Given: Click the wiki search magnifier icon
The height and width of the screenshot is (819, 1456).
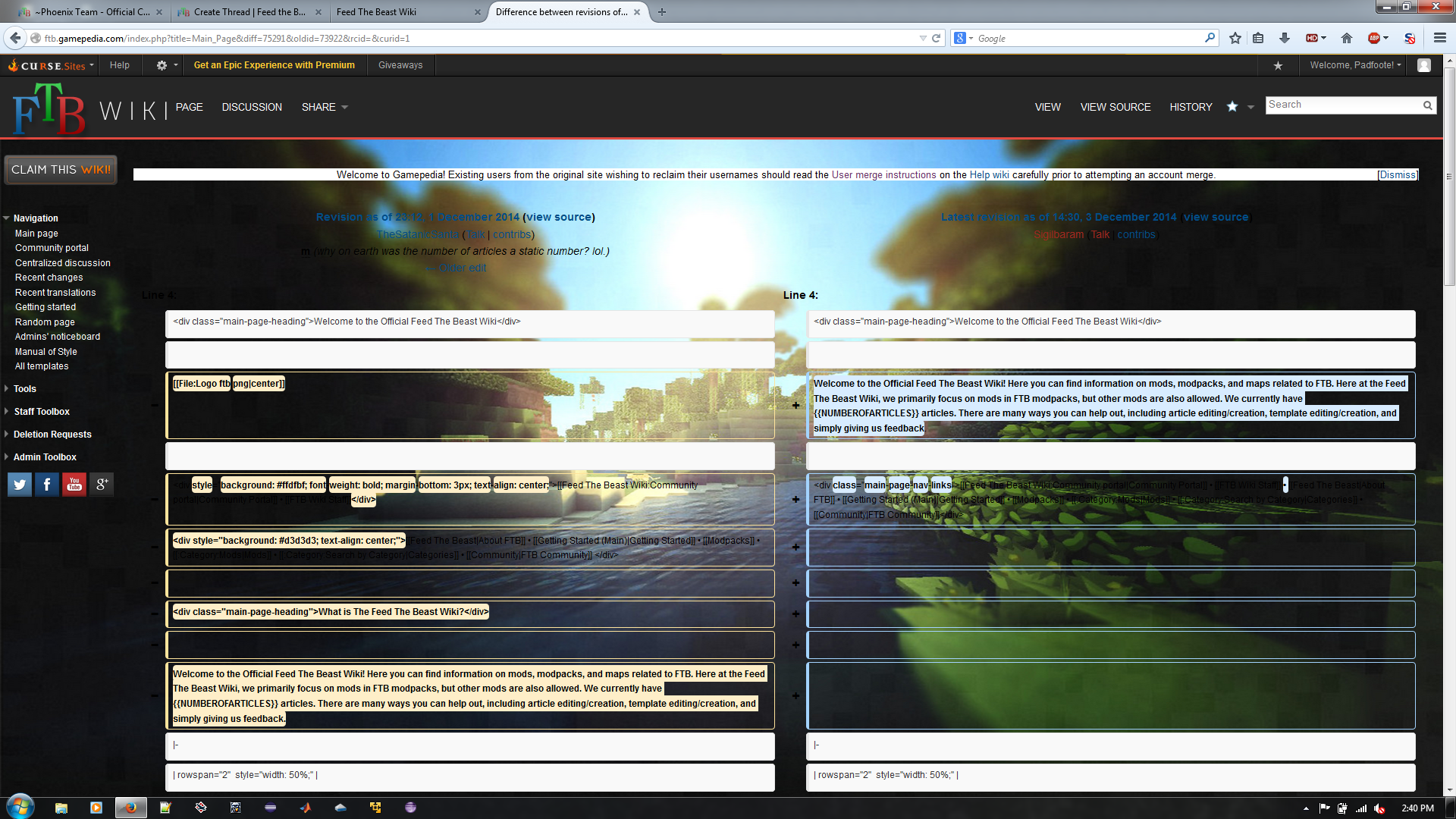Looking at the screenshot, I should (1427, 105).
